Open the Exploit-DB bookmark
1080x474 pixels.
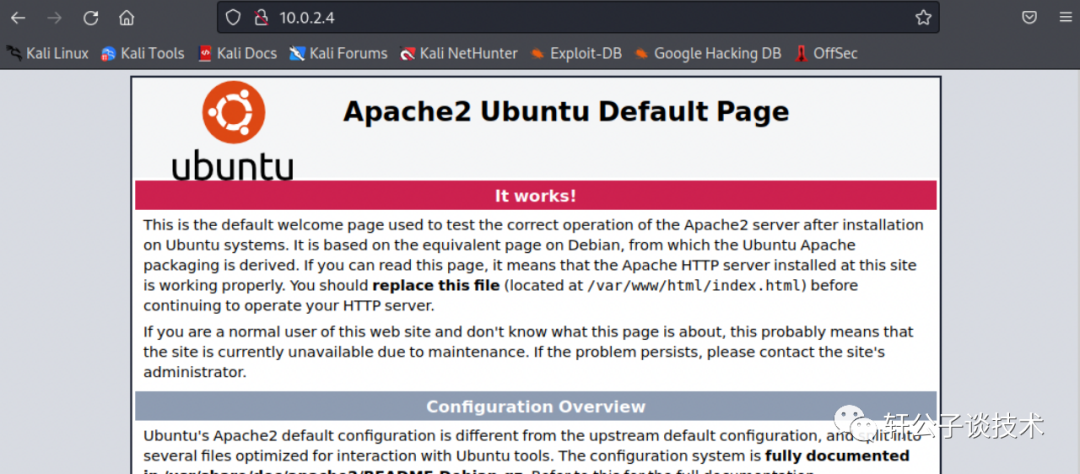click(576, 53)
